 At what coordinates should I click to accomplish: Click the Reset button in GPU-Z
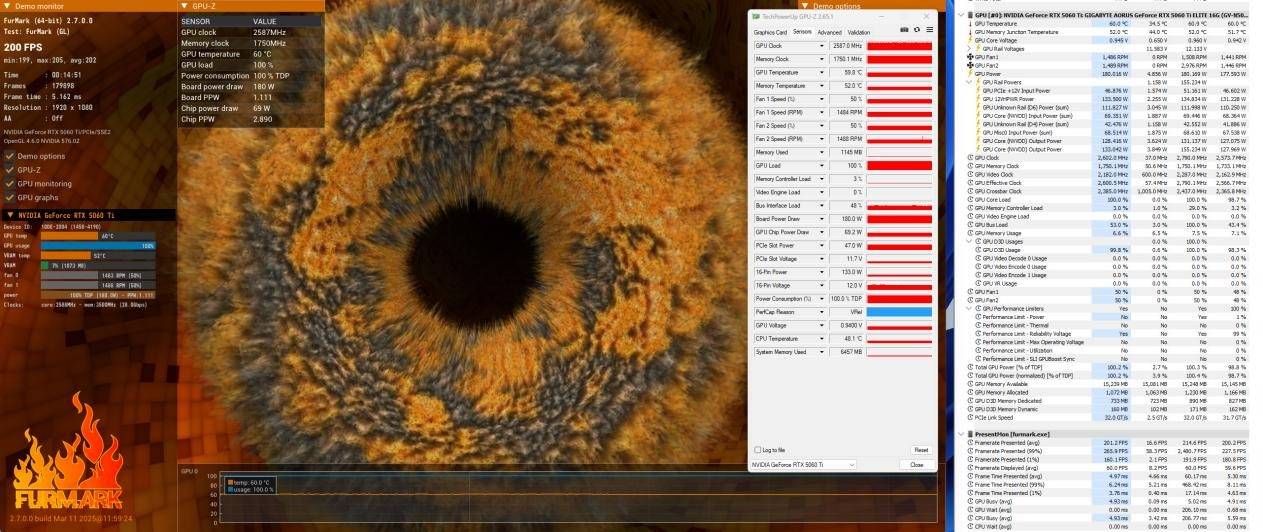921,450
